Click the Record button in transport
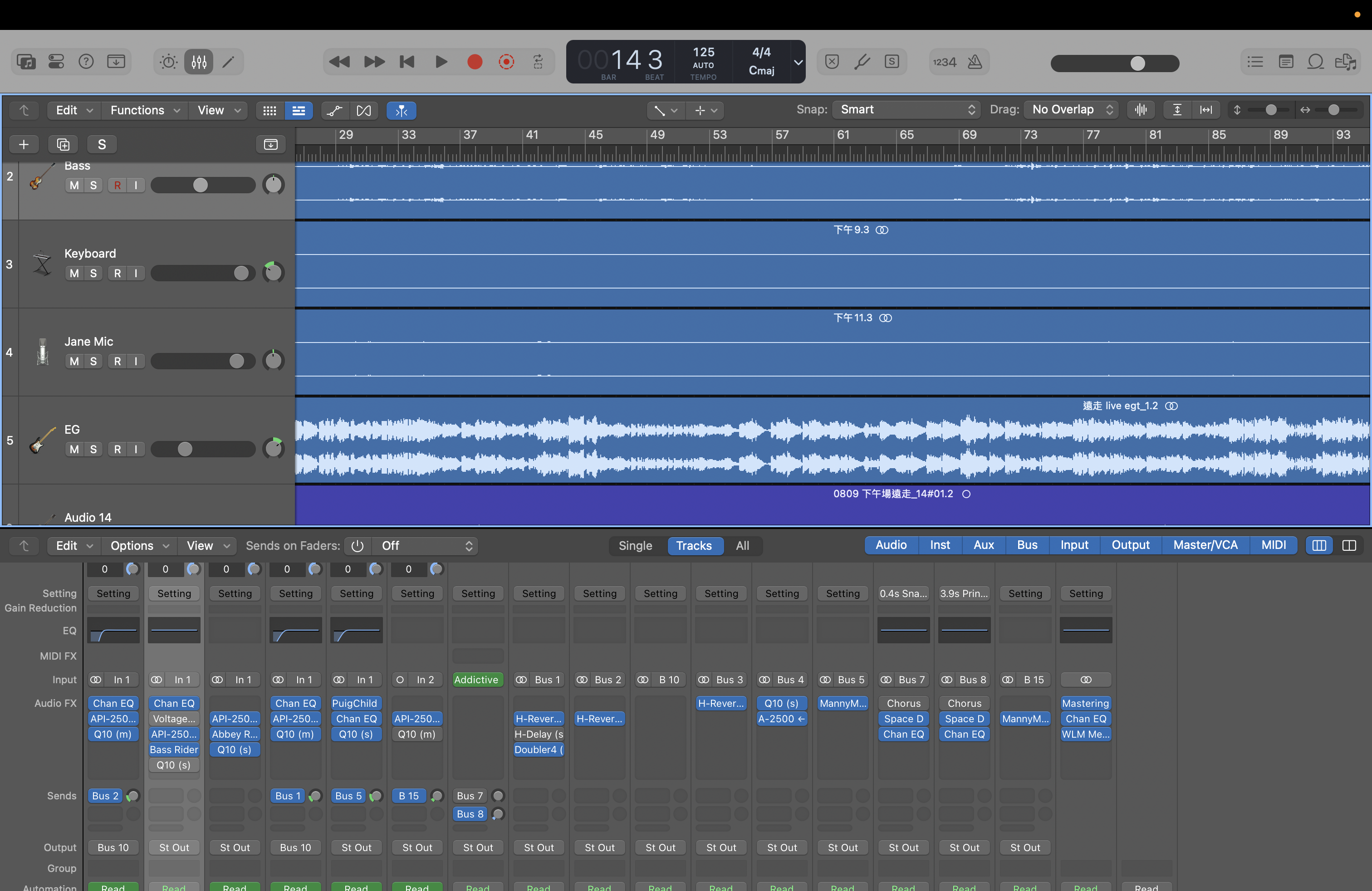Screen dimensions: 1372x891 click(x=475, y=62)
